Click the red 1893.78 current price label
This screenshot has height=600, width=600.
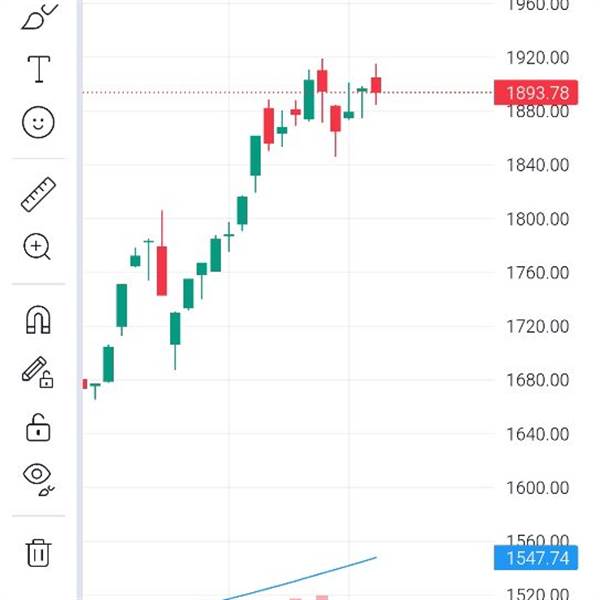click(x=537, y=93)
